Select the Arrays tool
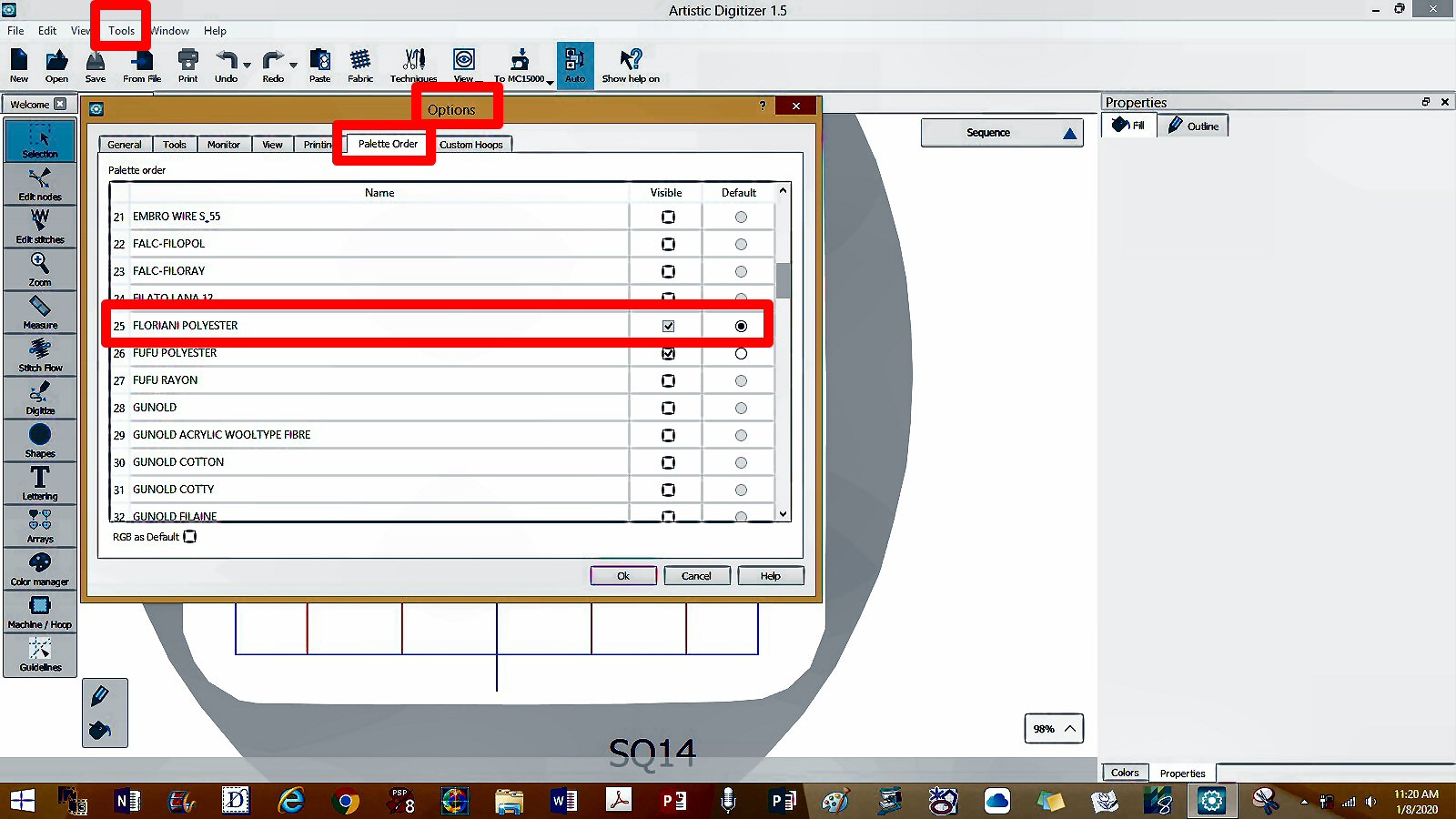The image size is (1456, 819). 40,526
